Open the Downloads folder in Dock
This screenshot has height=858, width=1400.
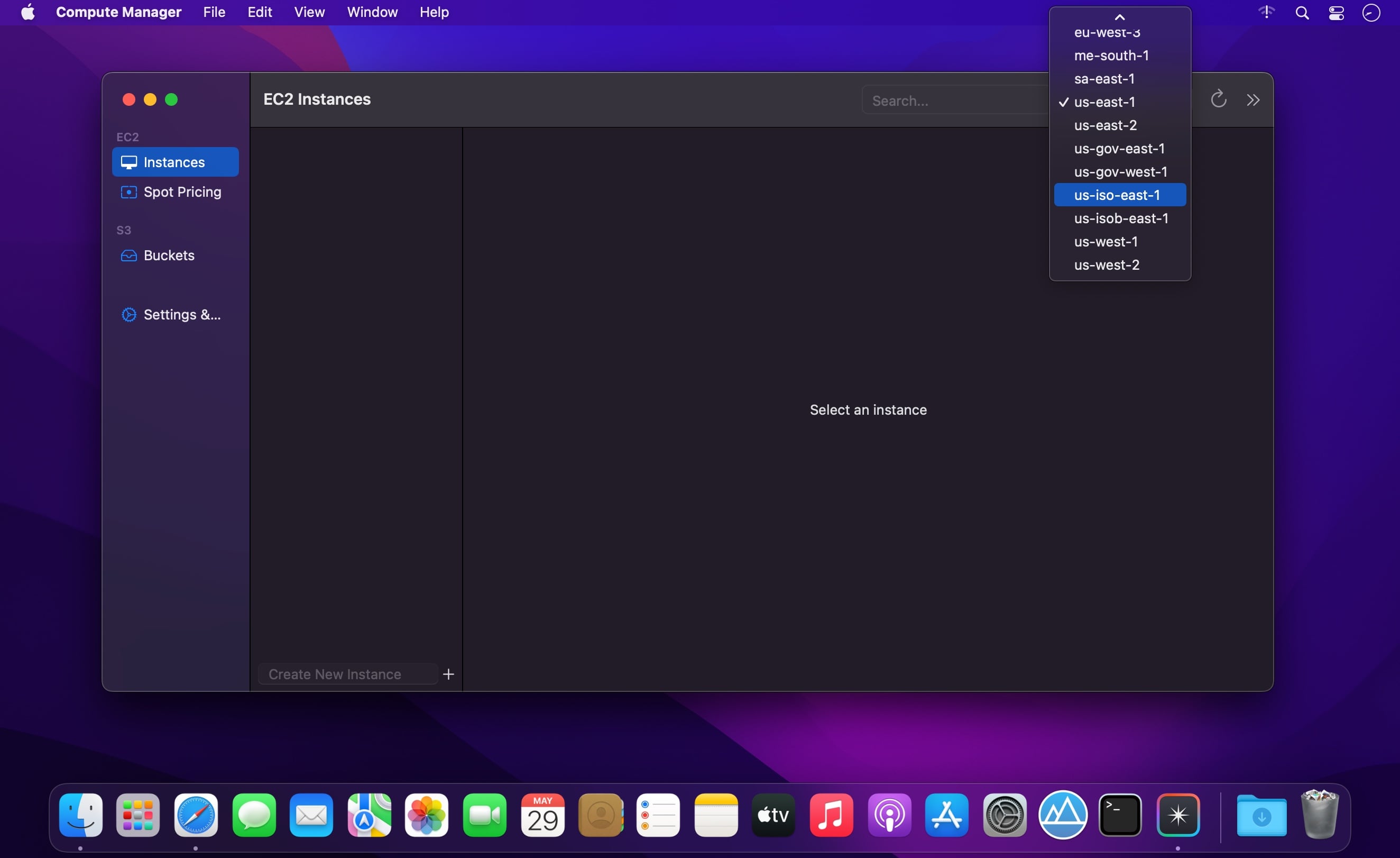point(1262,815)
